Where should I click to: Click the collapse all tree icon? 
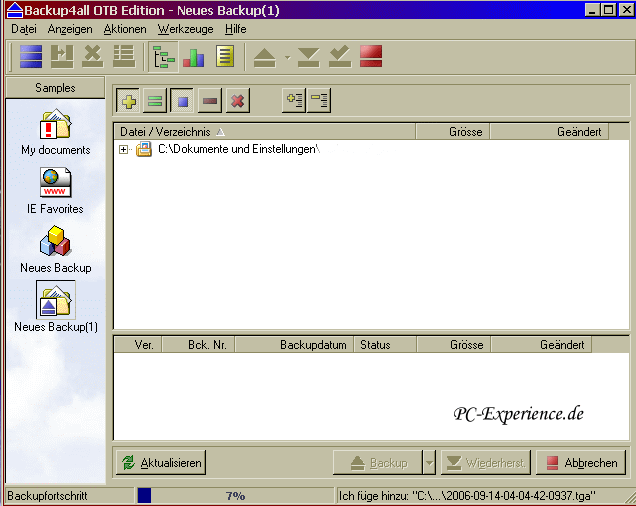319,100
